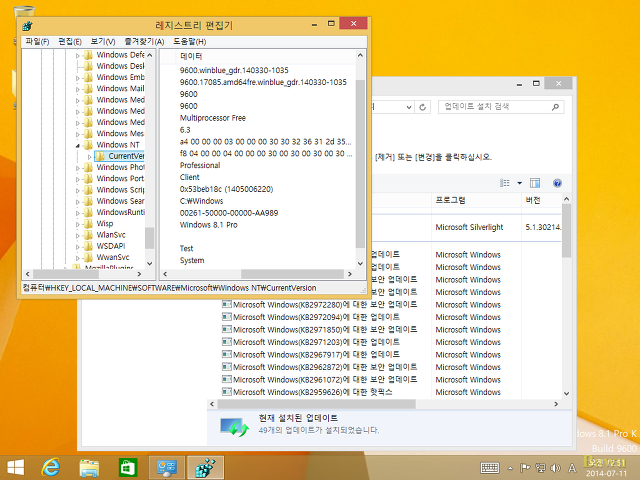The image size is (640, 480).
Task: Open the 도움말(H) menu
Action: click(189, 42)
